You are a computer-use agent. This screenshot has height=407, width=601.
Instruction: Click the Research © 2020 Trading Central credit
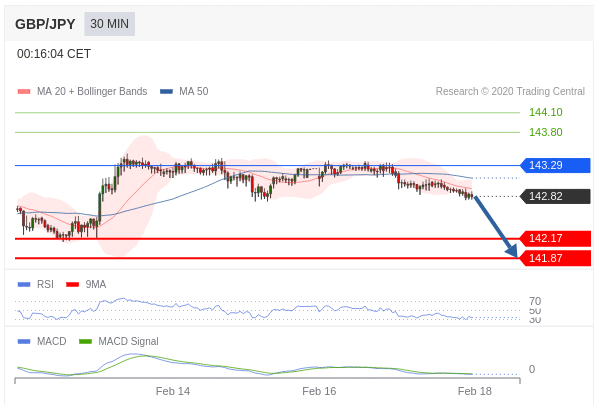[510, 91]
